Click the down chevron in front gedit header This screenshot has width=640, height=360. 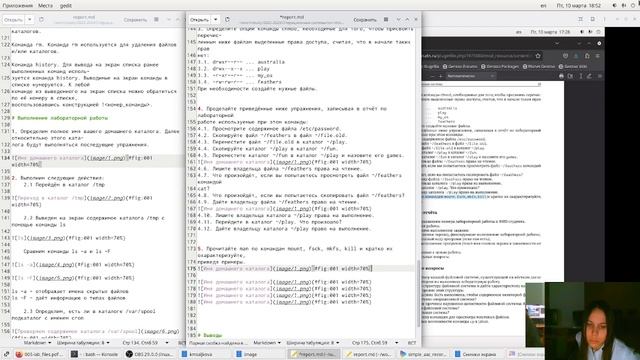coord(398,20)
